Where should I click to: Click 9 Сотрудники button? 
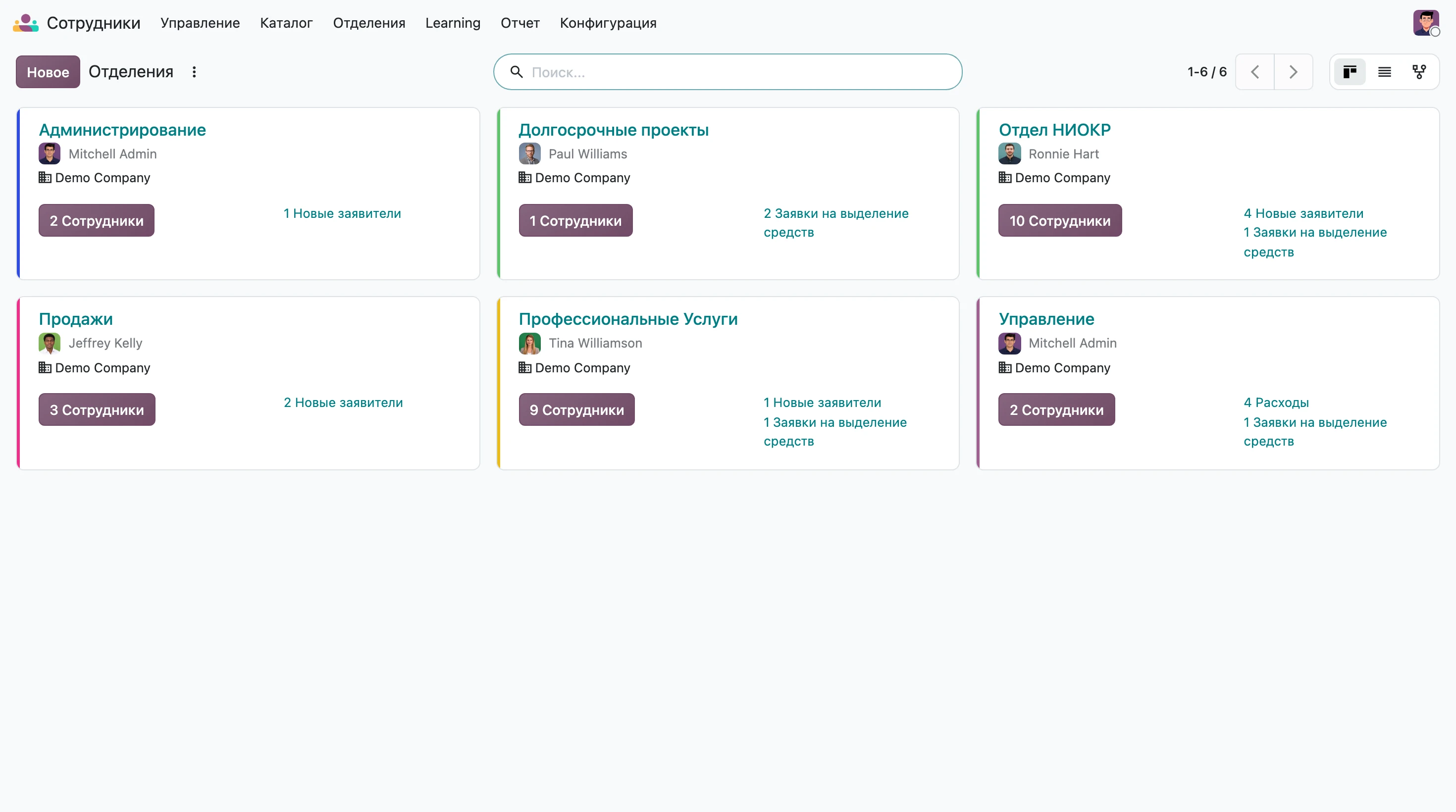(576, 409)
